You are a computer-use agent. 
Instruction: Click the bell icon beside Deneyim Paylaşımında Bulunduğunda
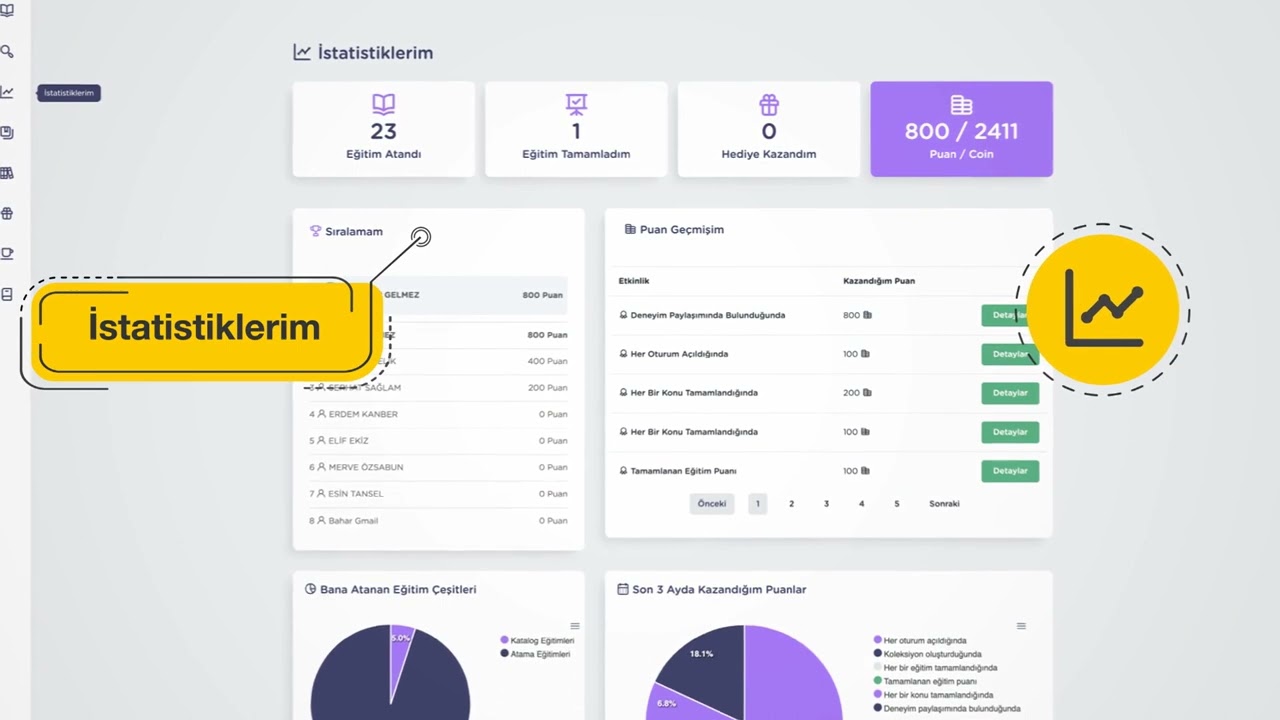tap(623, 315)
